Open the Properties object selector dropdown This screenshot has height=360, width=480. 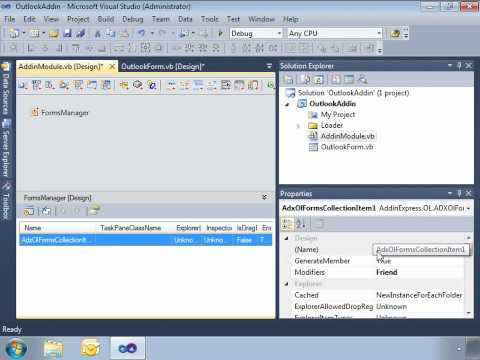468,208
